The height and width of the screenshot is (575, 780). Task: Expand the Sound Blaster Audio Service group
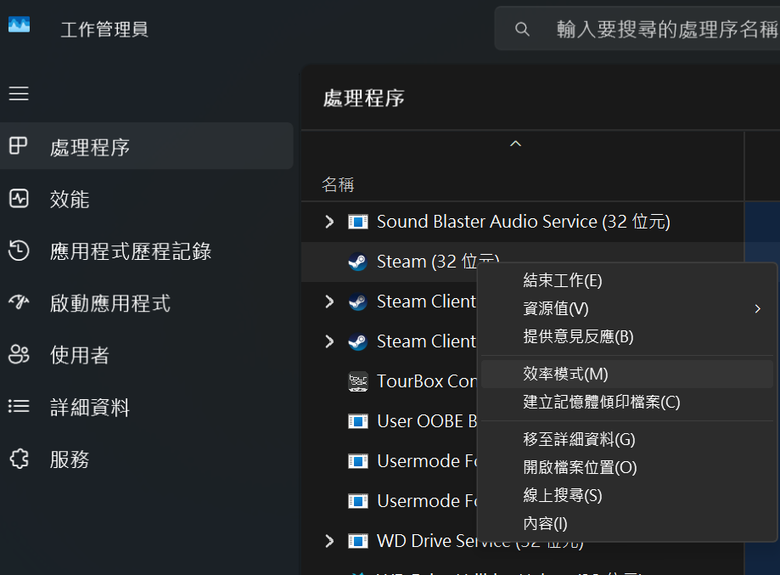tap(329, 222)
